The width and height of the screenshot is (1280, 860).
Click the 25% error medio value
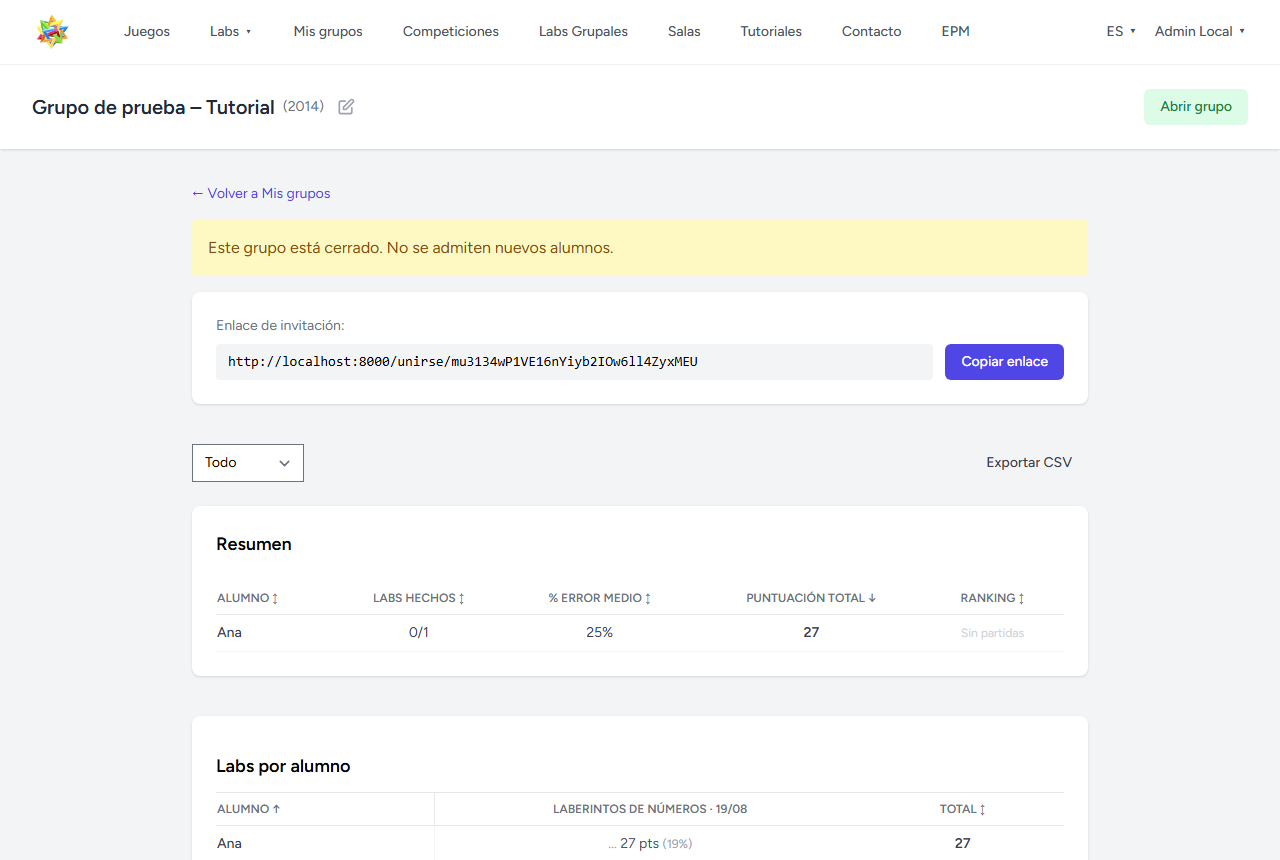pyautogui.click(x=600, y=633)
